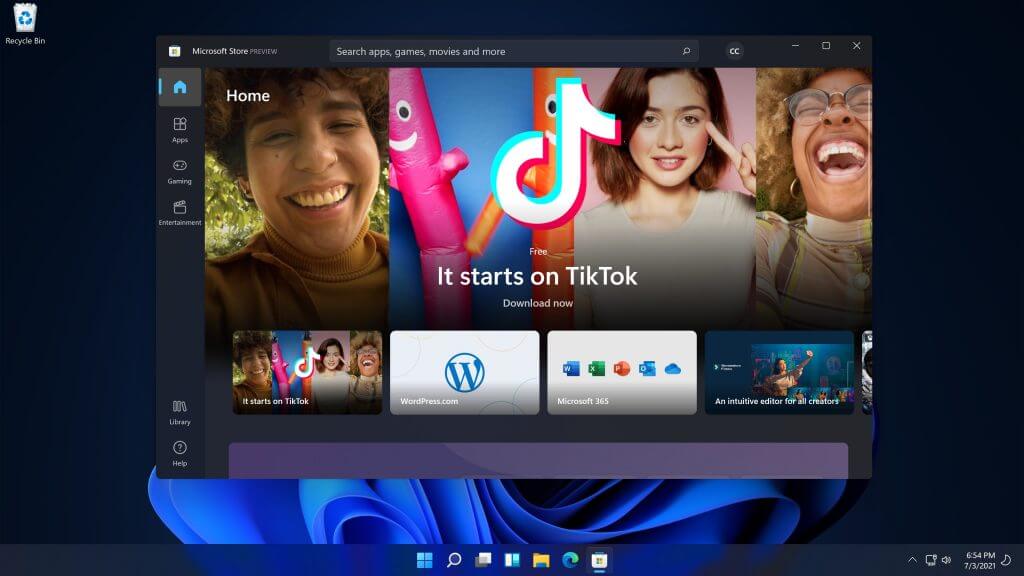Open the WordPress.com featured card
The height and width of the screenshot is (576, 1024).
tap(465, 372)
